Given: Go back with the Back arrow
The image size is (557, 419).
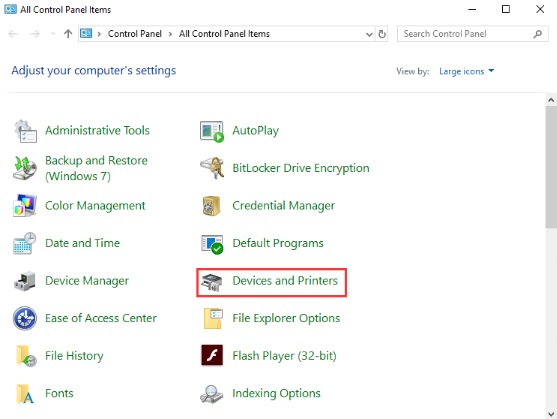Looking at the screenshot, I should tap(13, 34).
